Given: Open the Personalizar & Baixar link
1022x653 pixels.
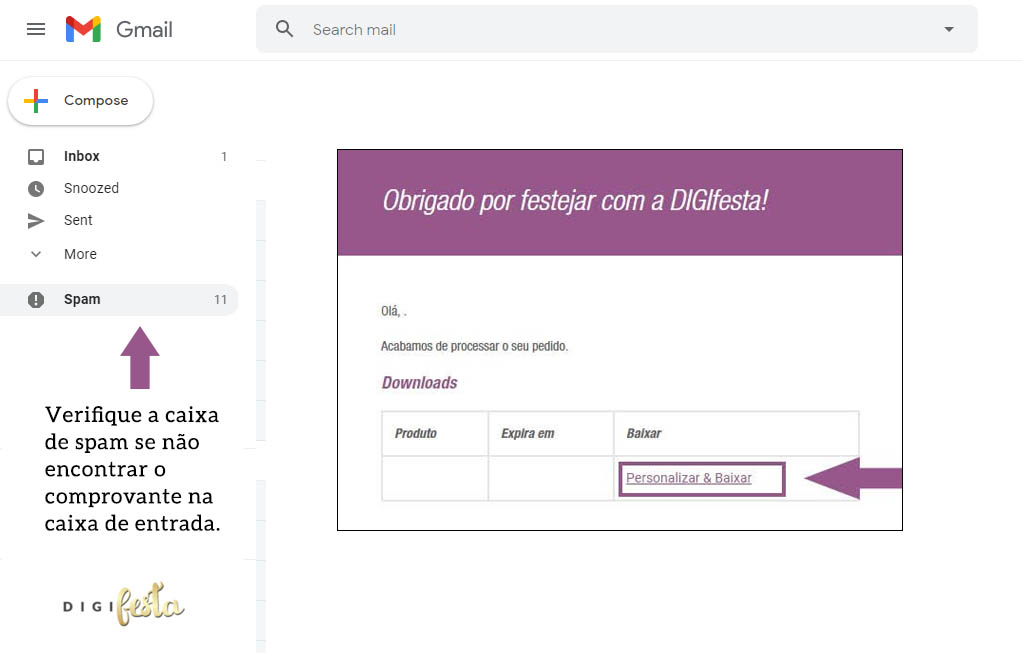Looking at the screenshot, I should coord(688,478).
